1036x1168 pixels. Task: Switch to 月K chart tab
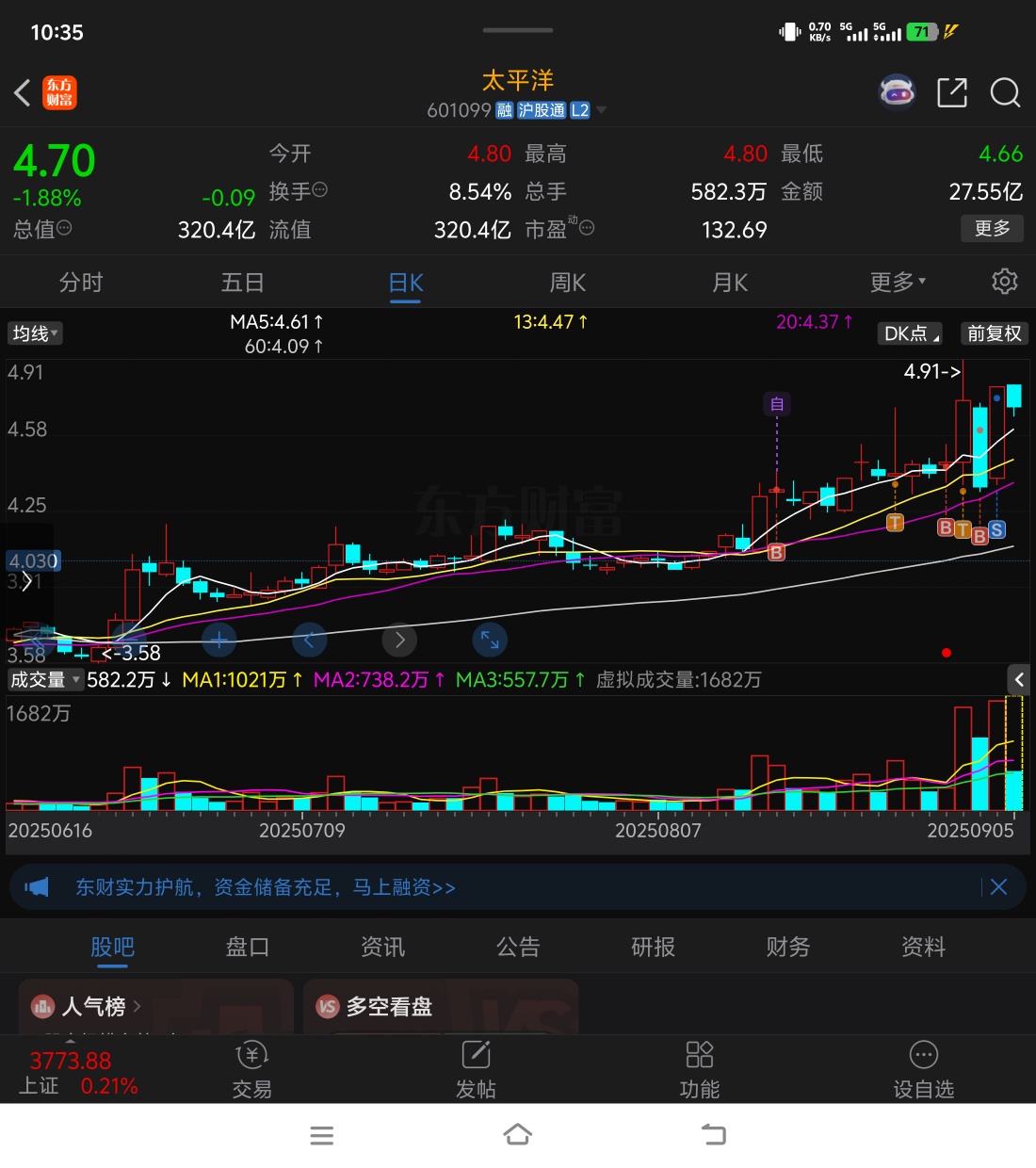730,282
